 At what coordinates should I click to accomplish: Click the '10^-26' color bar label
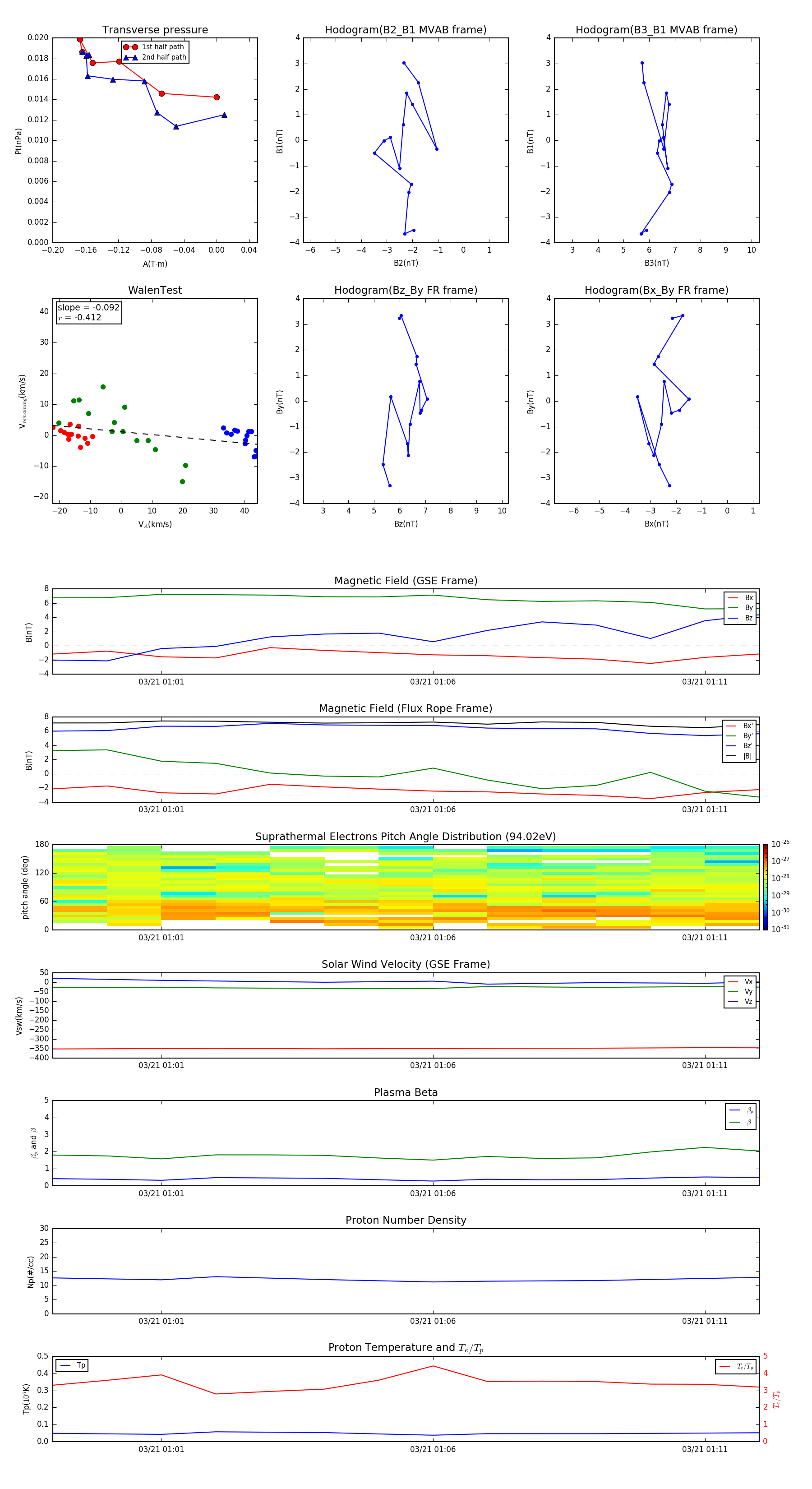780,844
